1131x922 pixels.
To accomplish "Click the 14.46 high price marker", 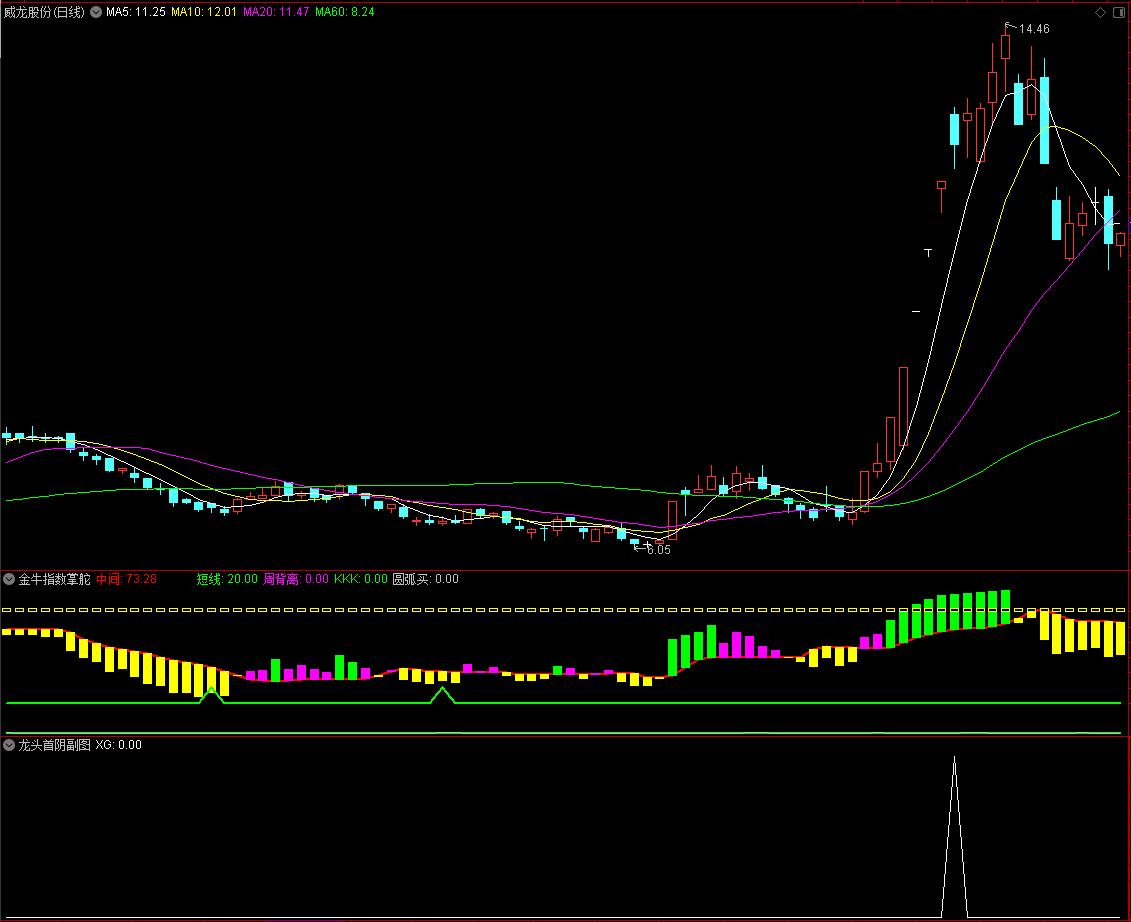I will tap(1034, 29).
